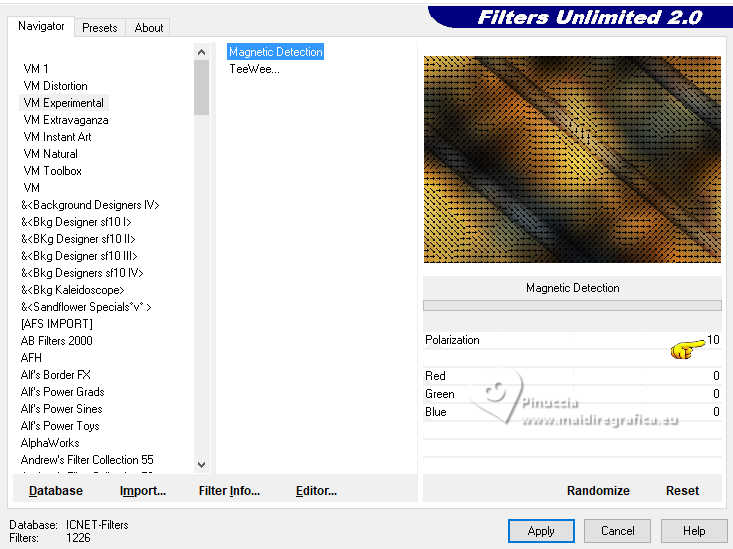Click the Green slider row
This screenshot has width=733, height=549.
click(x=572, y=394)
